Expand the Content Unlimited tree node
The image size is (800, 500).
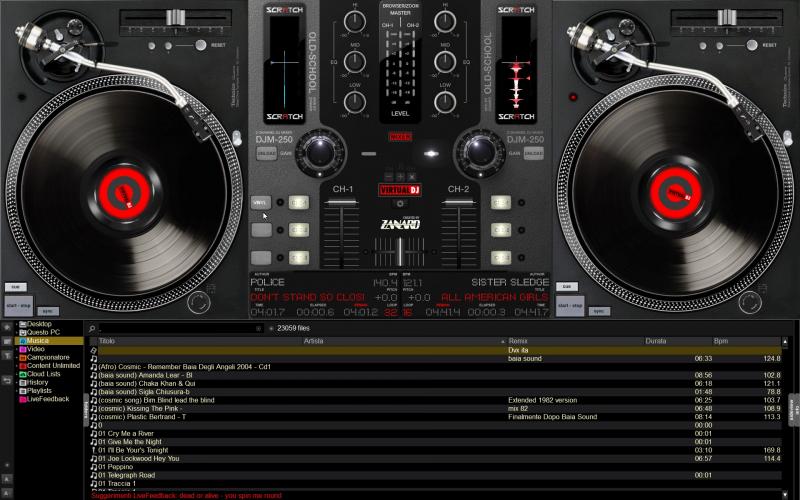(16, 366)
